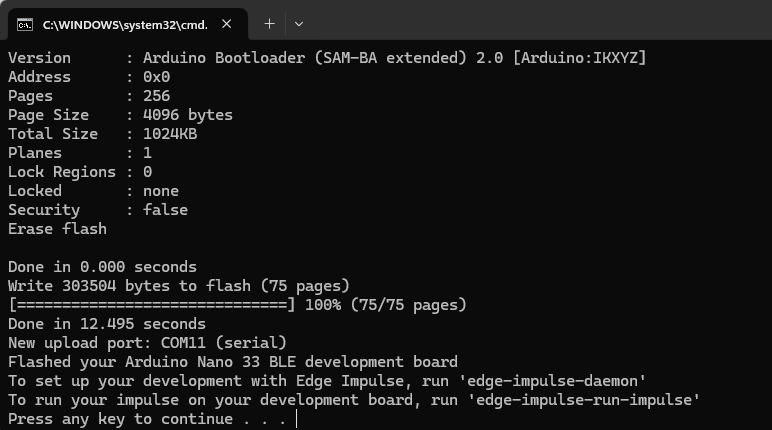
Task: Click the 'Erase flash' output line
Action: 57,229
